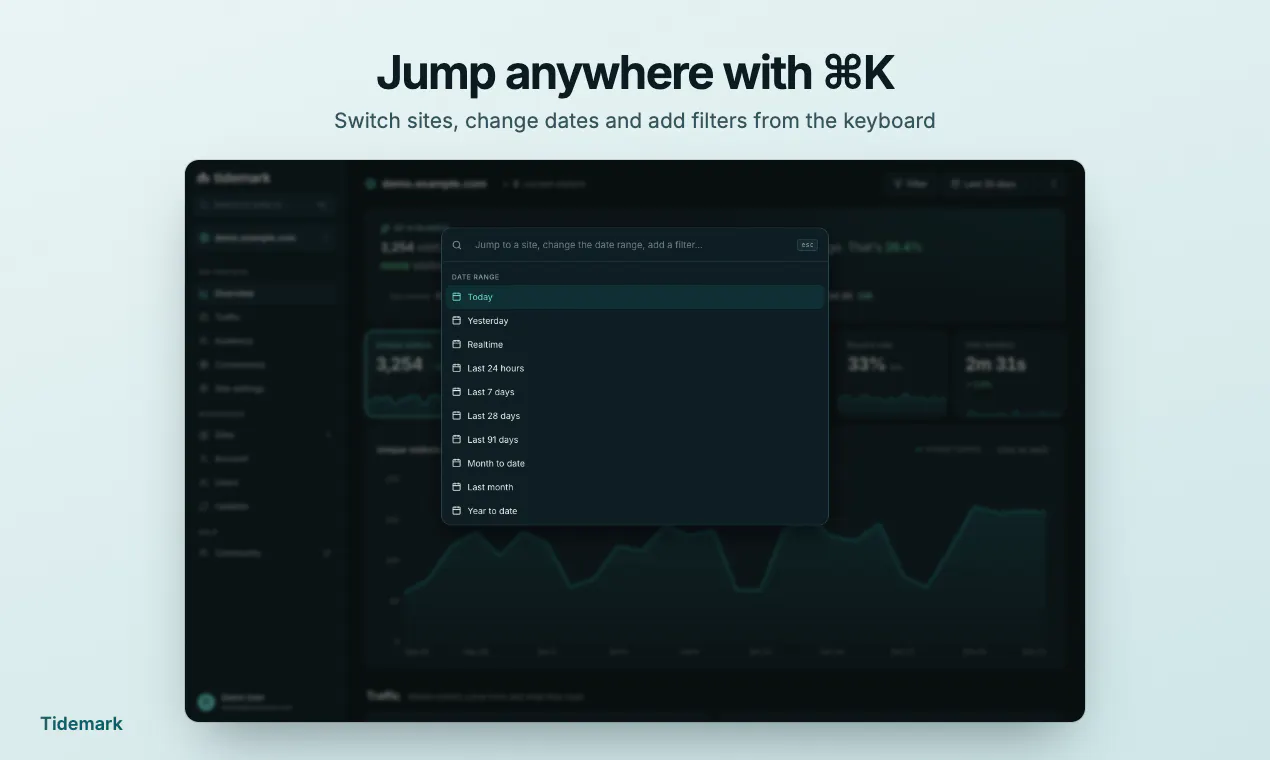1270x760 pixels.
Task: Click the calendar icon beside Realtime
Action: click(x=457, y=344)
